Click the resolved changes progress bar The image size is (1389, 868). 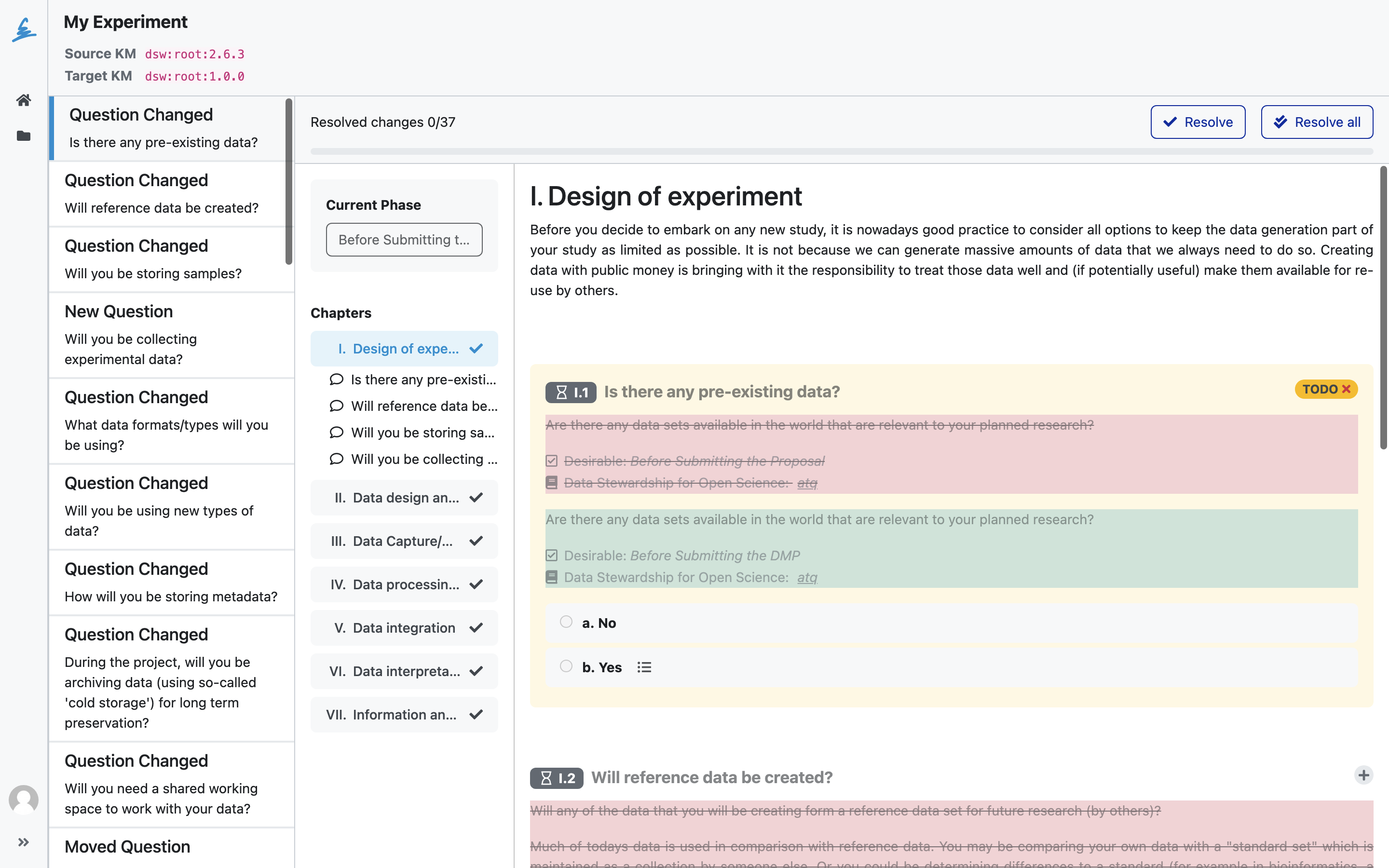pos(842,151)
